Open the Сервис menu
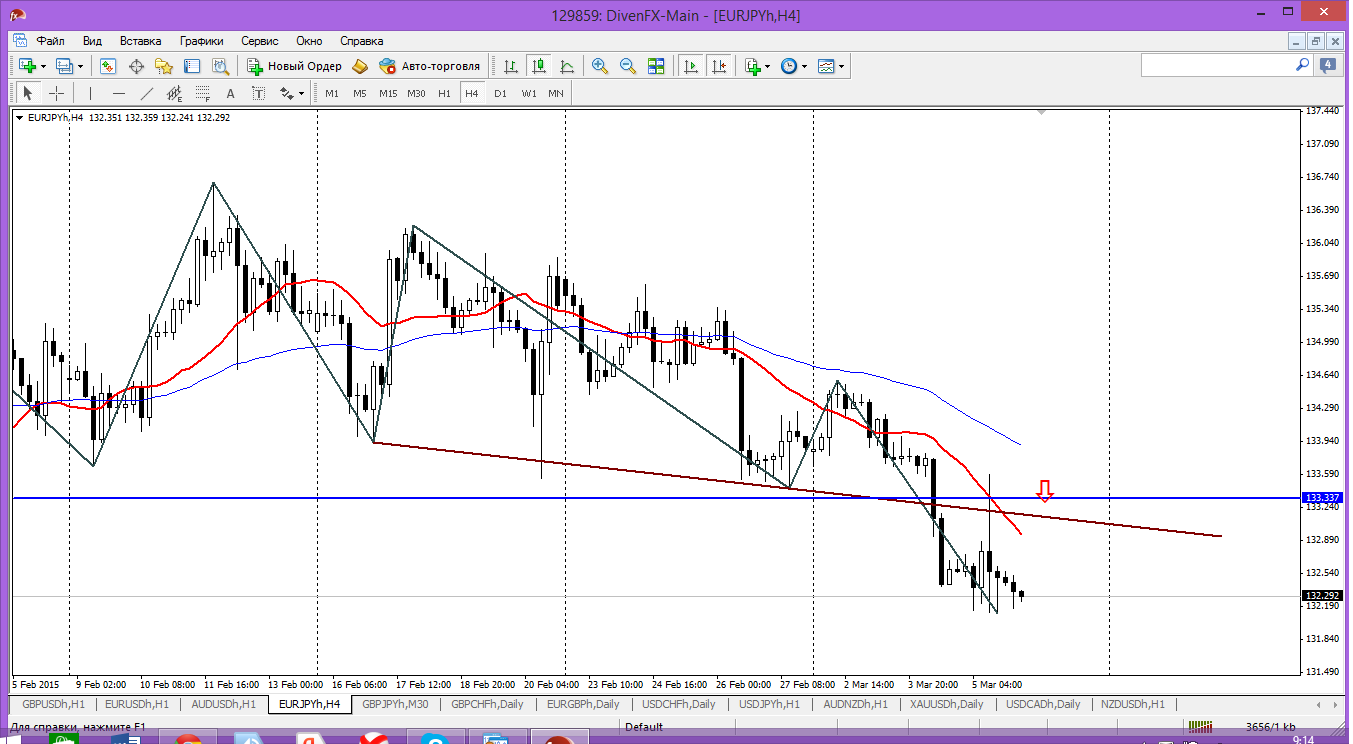 [260, 41]
